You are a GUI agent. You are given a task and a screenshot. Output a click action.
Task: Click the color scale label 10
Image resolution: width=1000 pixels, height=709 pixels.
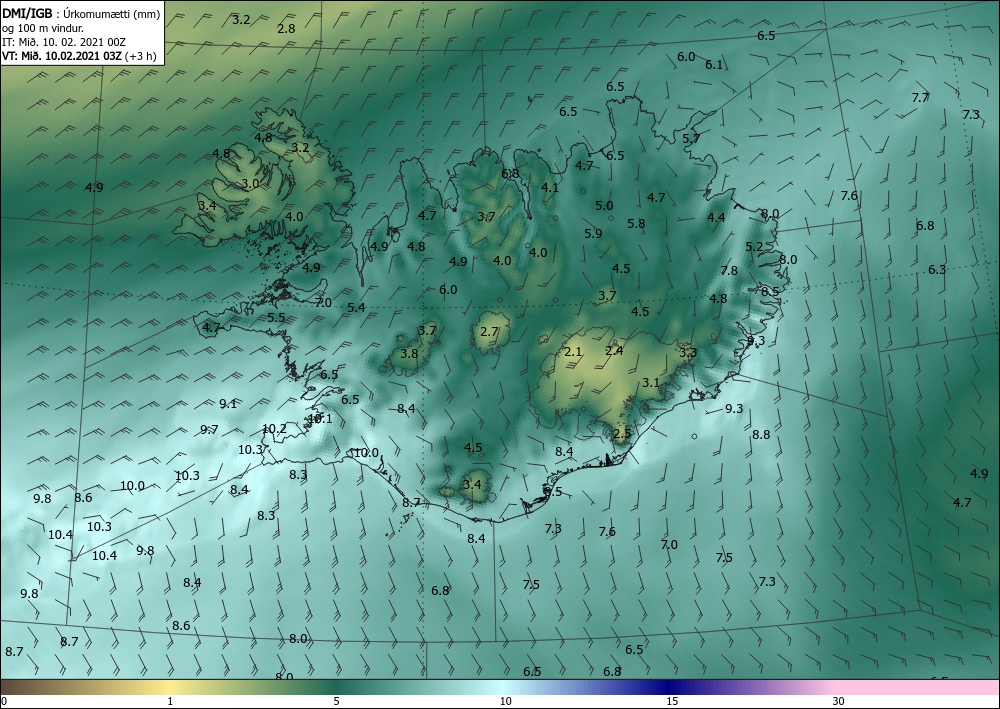505,701
